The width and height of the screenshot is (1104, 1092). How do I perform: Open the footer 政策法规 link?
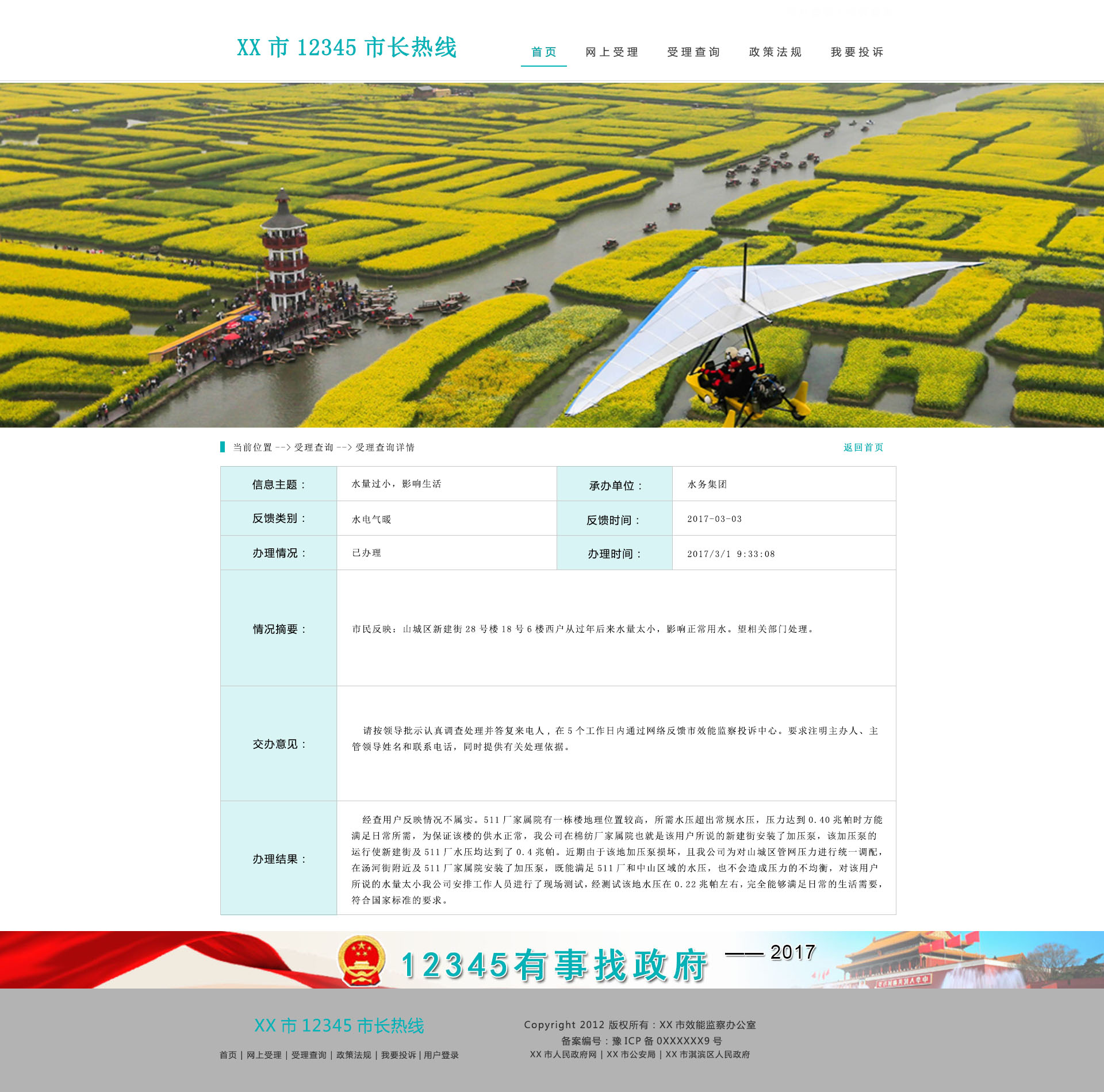[x=354, y=1055]
